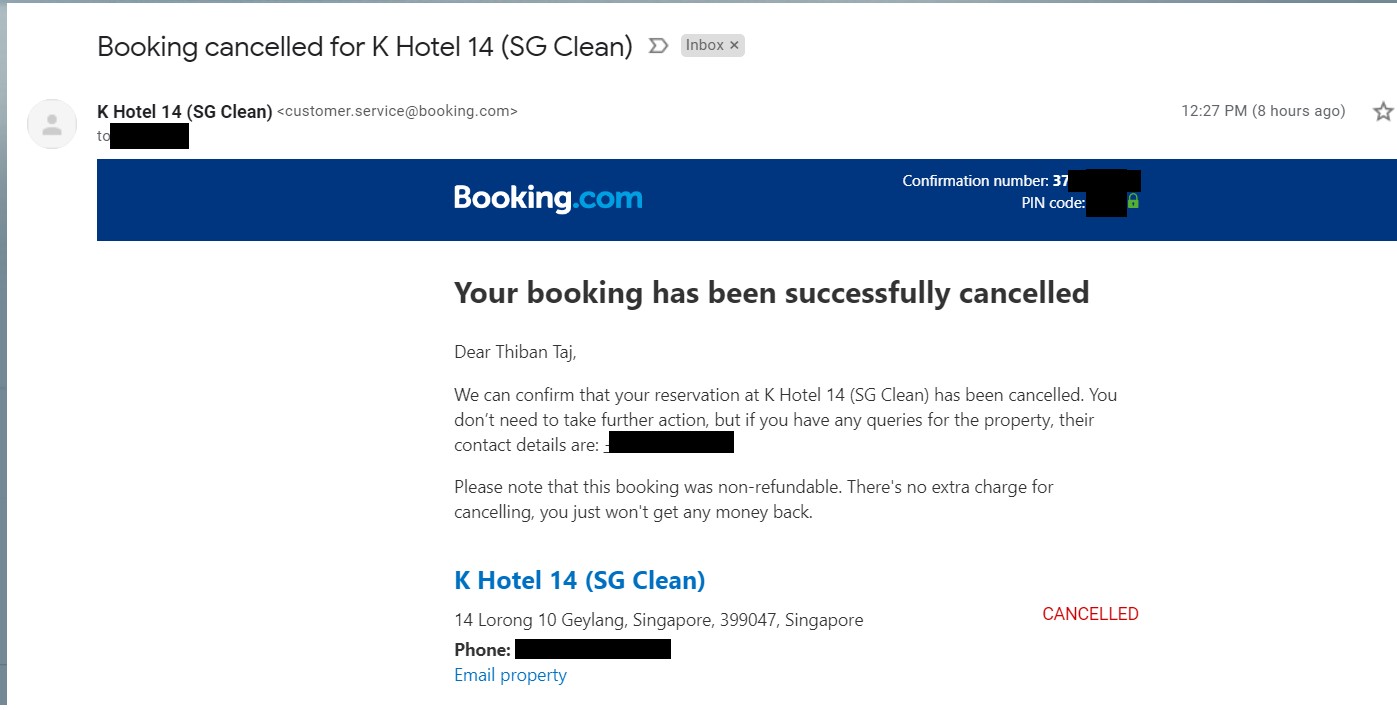Remove the Inbox label with its x
The height and width of the screenshot is (710, 1397).
[734, 45]
